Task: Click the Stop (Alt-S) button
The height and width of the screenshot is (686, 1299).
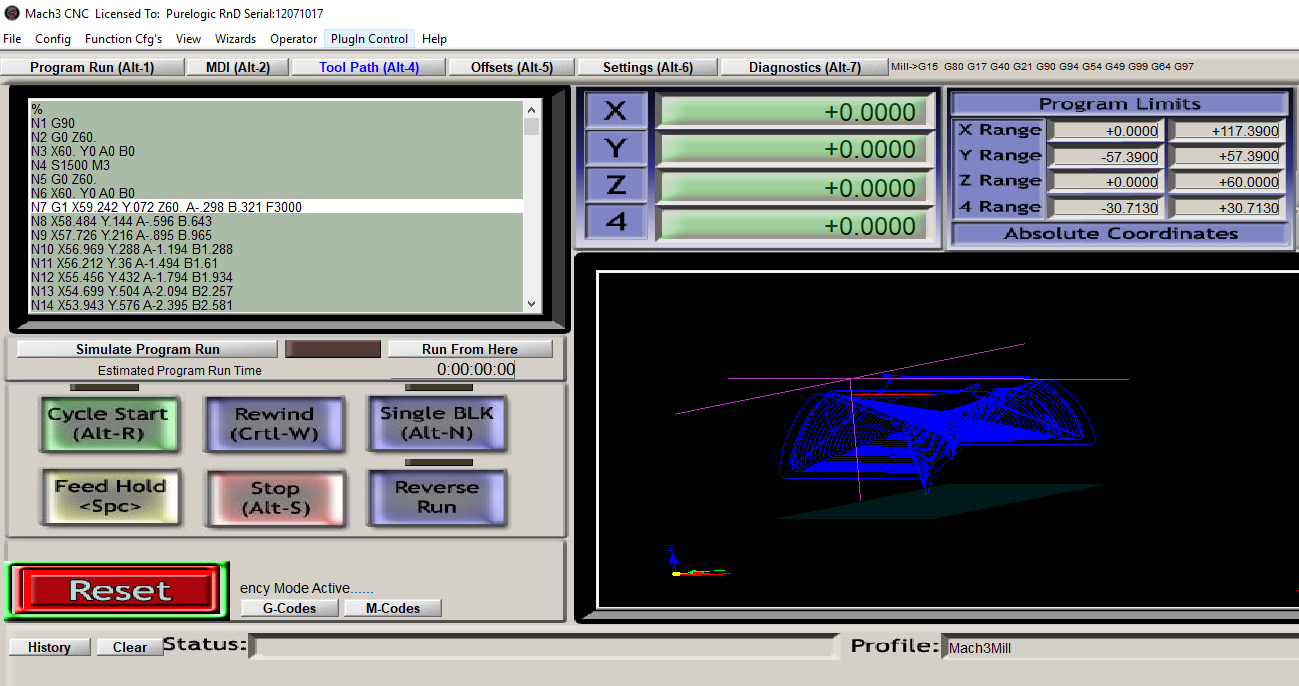Action: (275, 498)
